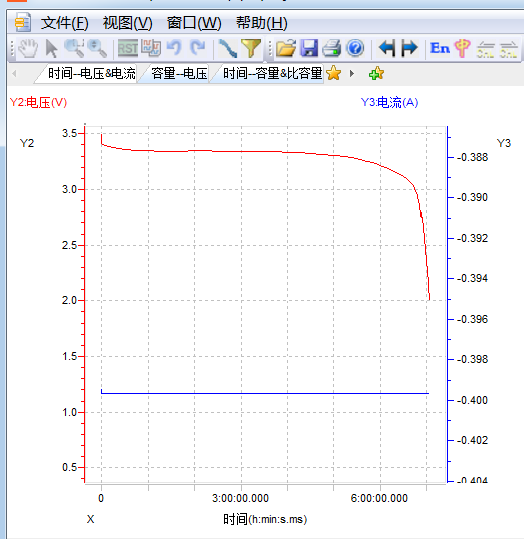Viewport: 524px width, 539px height.
Task: Click the undo arrow icon
Action: (174, 48)
